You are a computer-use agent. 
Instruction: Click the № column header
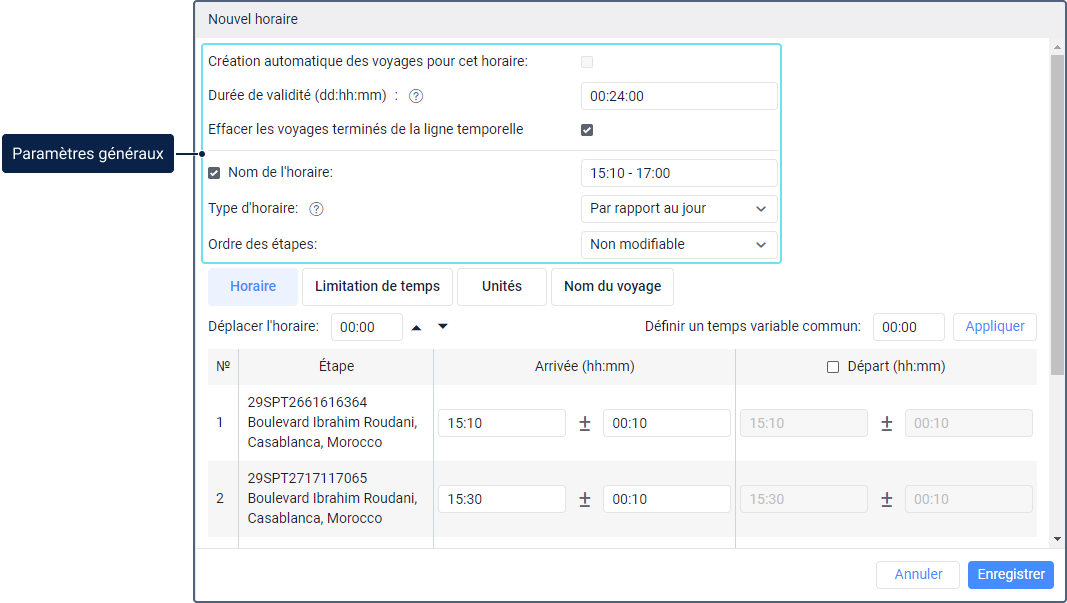click(223, 366)
